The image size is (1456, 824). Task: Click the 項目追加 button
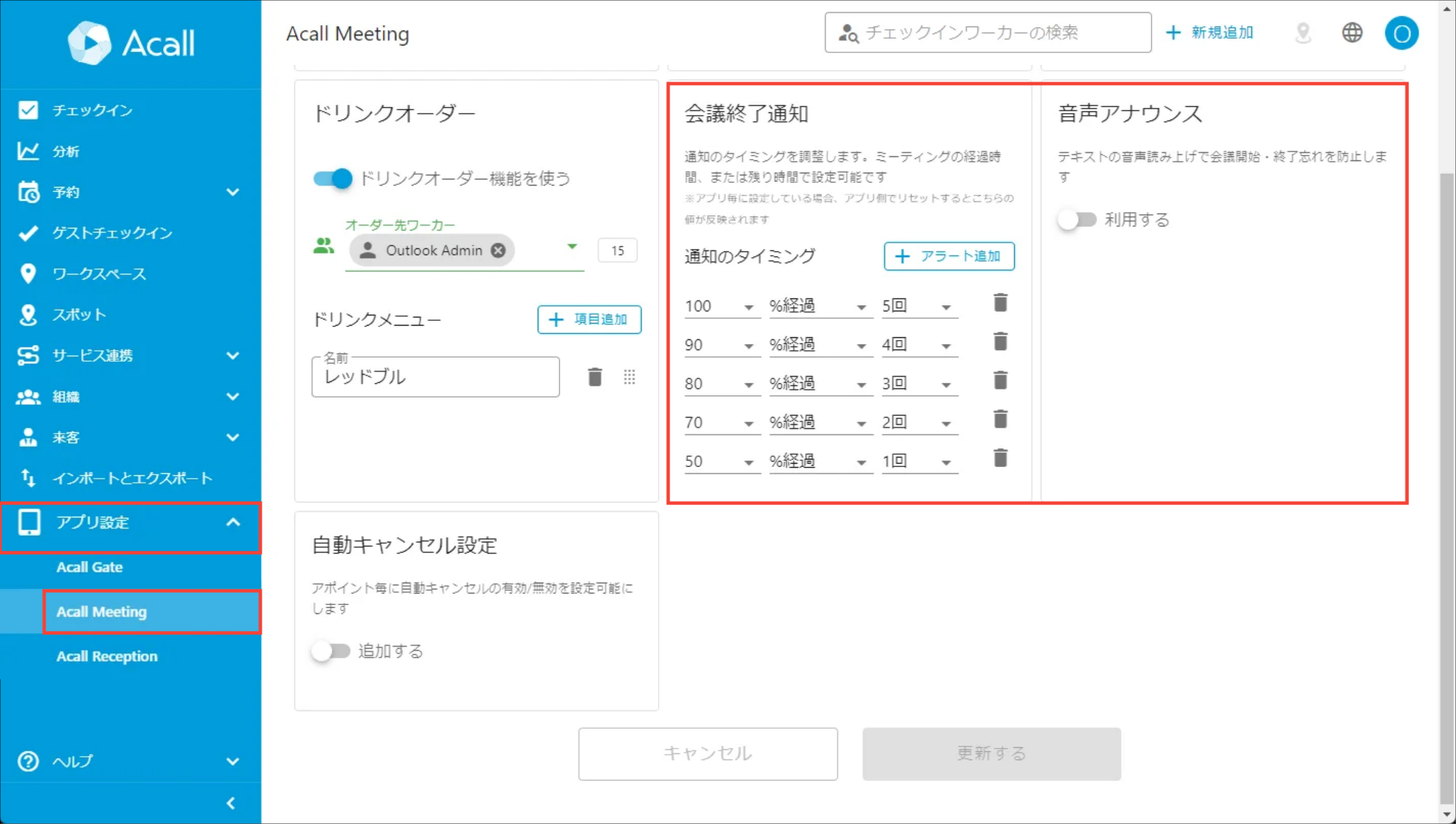[x=589, y=320]
